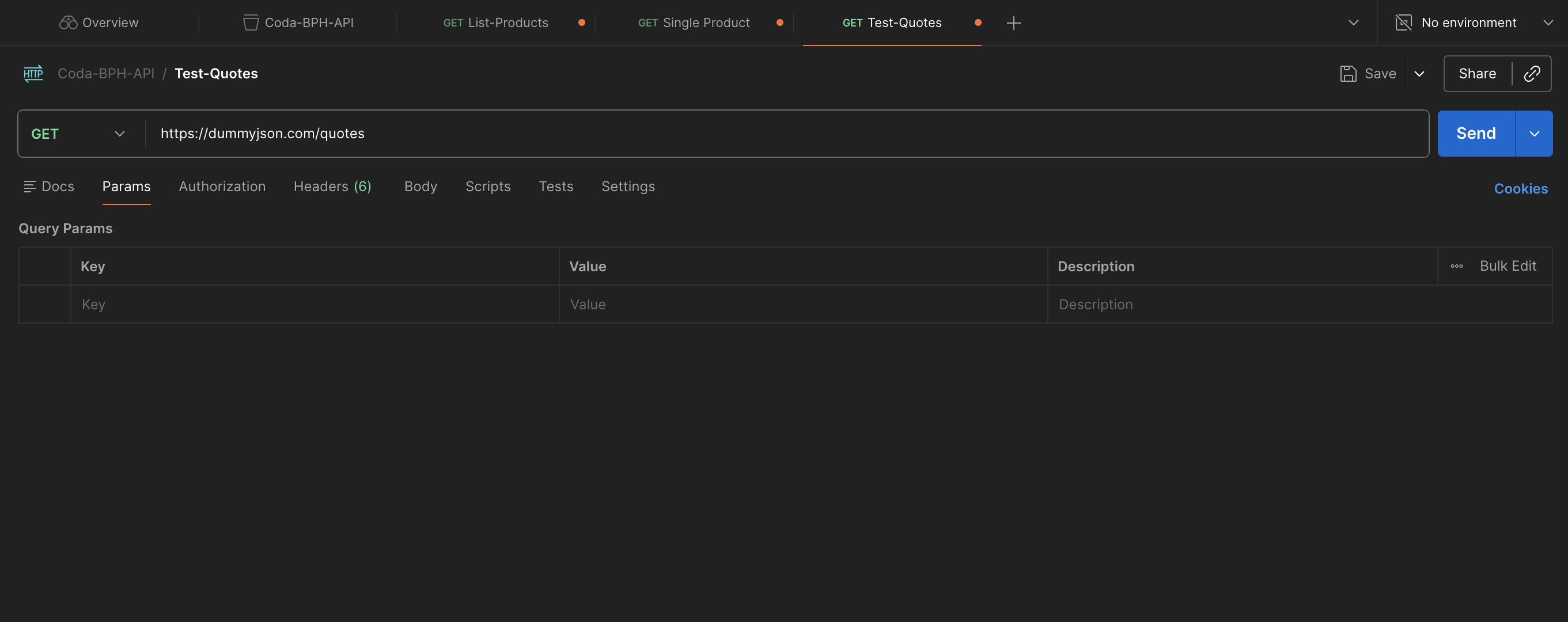Click the Save disk icon

coord(1349,73)
